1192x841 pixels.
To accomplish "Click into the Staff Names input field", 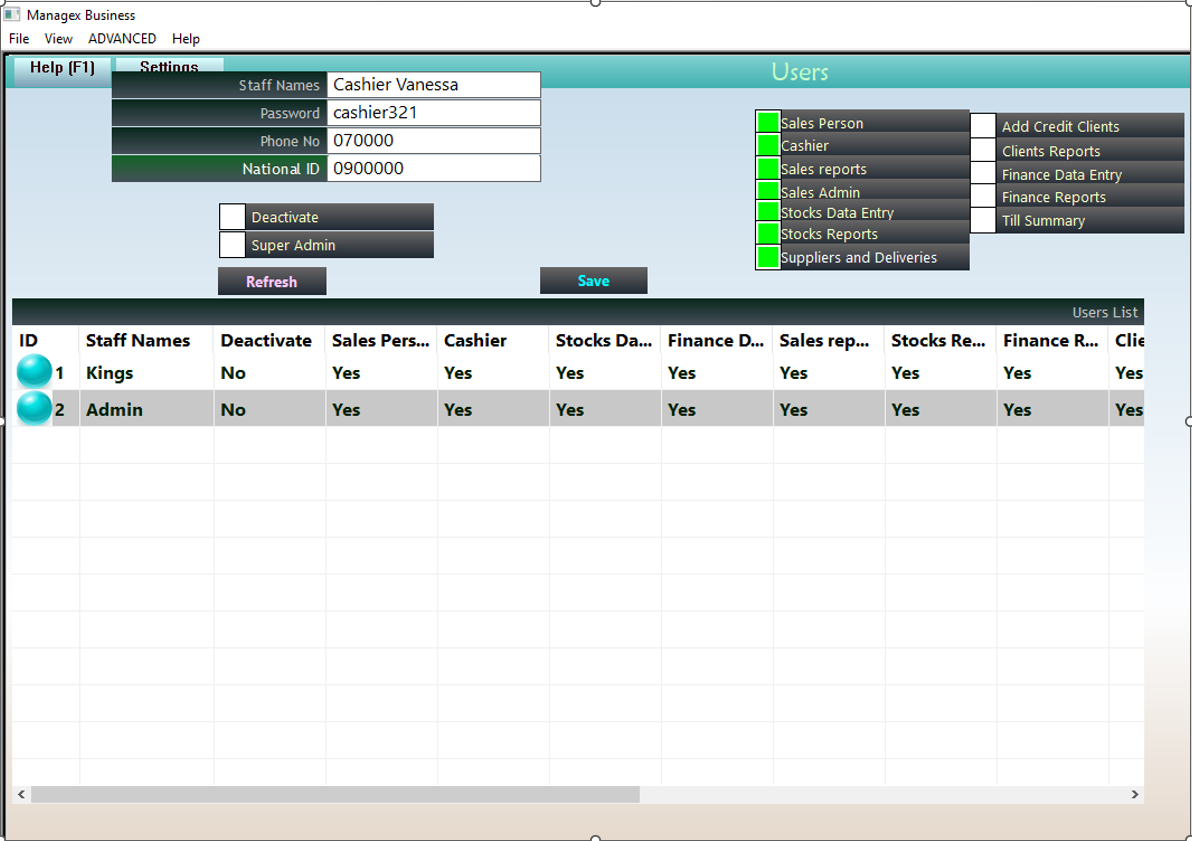I will 433,85.
